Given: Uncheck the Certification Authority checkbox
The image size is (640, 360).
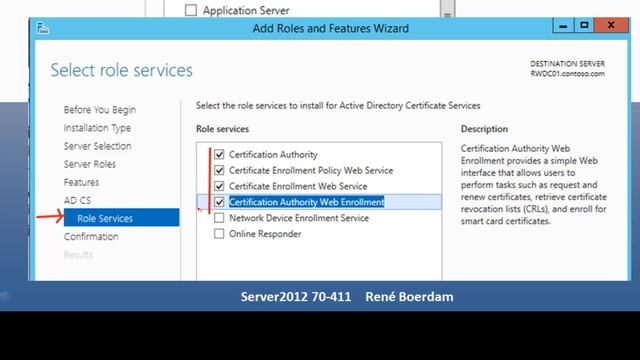Looking at the screenshot, I should point(219,154).
